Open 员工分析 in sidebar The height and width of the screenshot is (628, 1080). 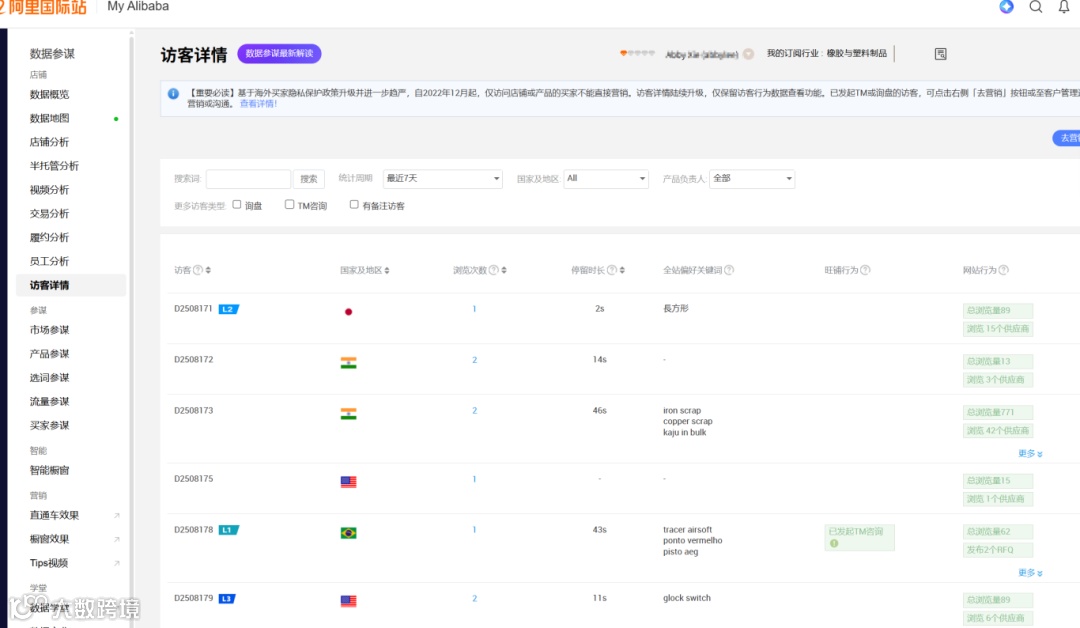point(50,262)
